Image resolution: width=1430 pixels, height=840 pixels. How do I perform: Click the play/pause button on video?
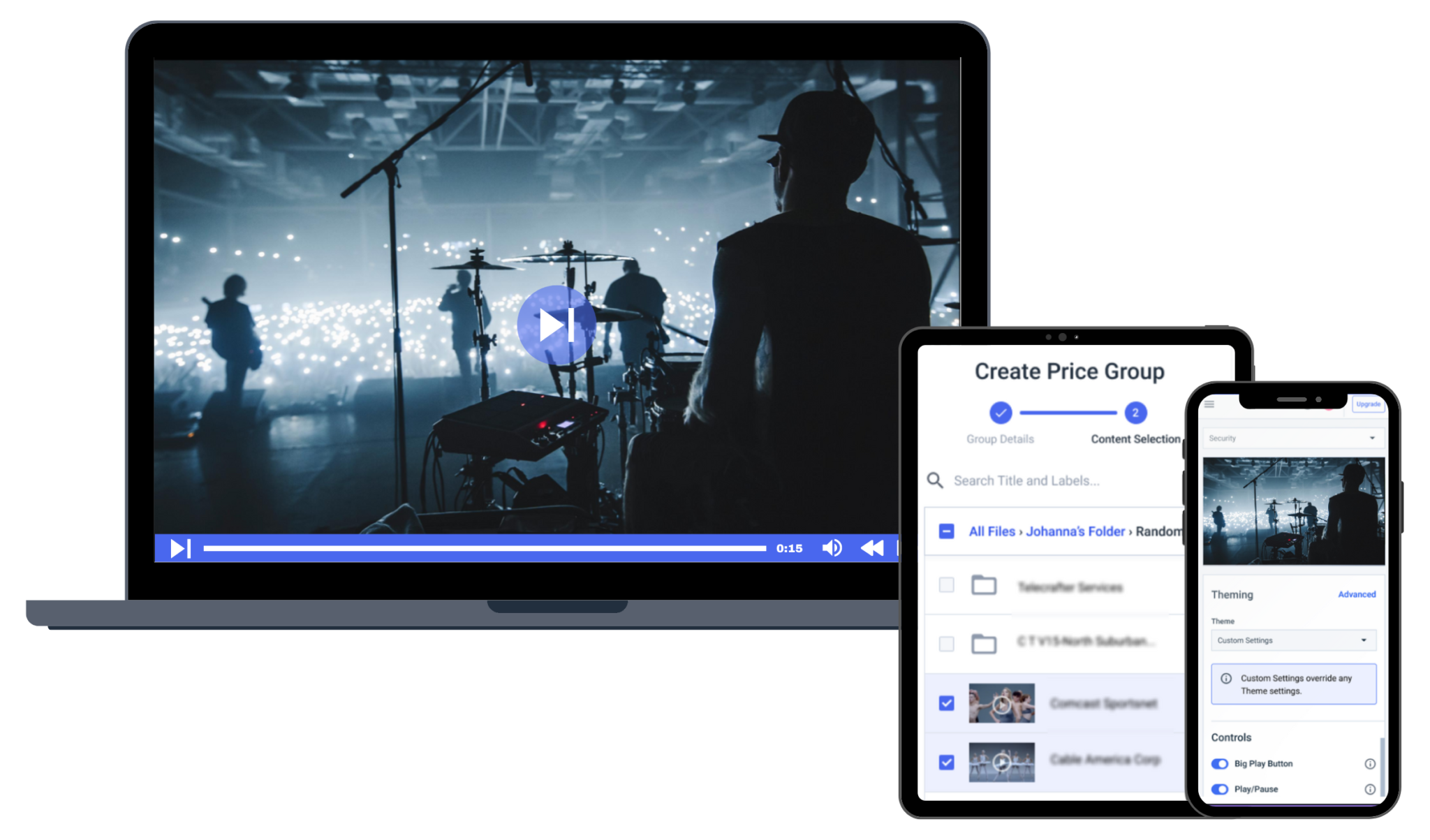point(177,547)
